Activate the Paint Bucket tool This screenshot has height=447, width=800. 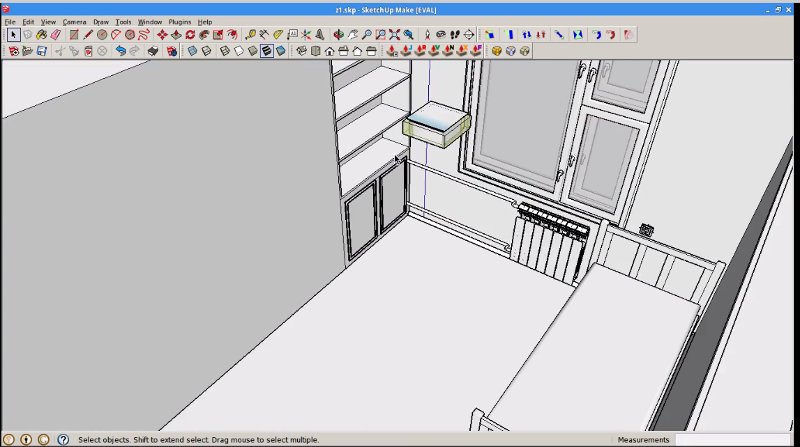click(41, 34)
